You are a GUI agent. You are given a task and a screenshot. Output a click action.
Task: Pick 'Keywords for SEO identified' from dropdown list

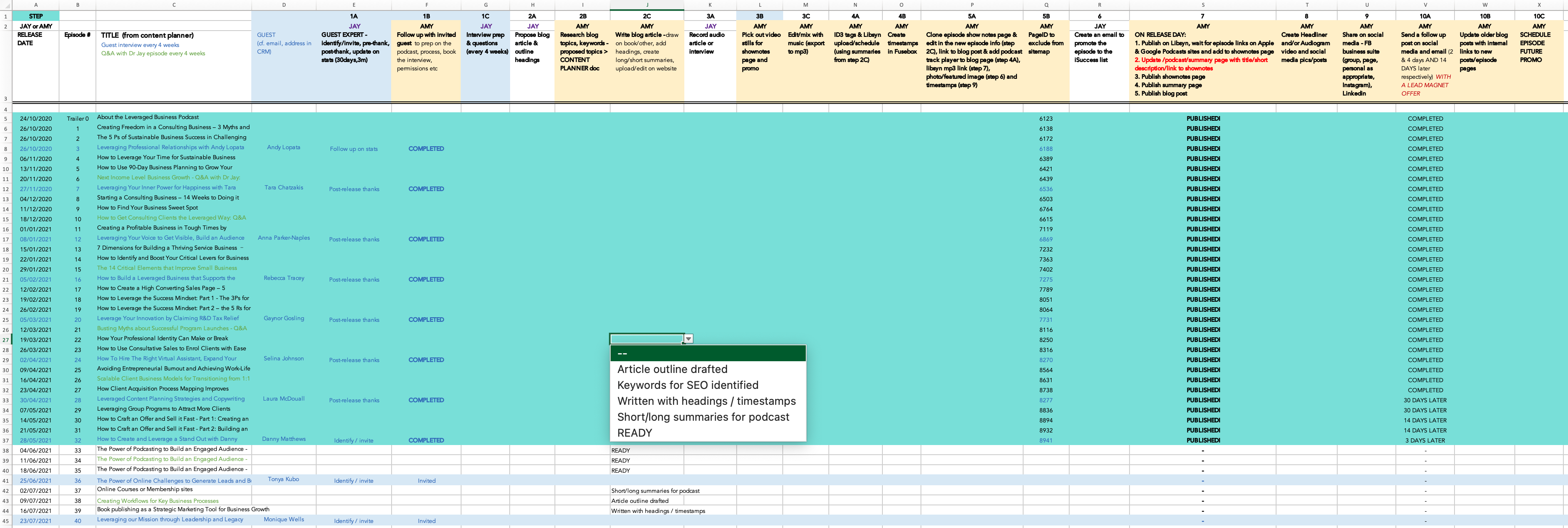708,385
